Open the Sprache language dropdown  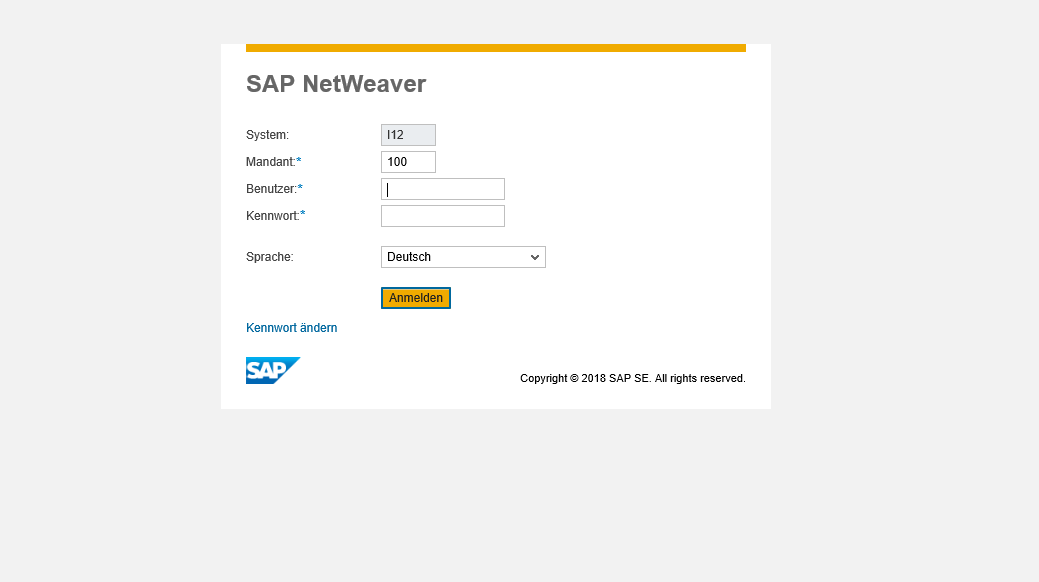click(463, 257)
